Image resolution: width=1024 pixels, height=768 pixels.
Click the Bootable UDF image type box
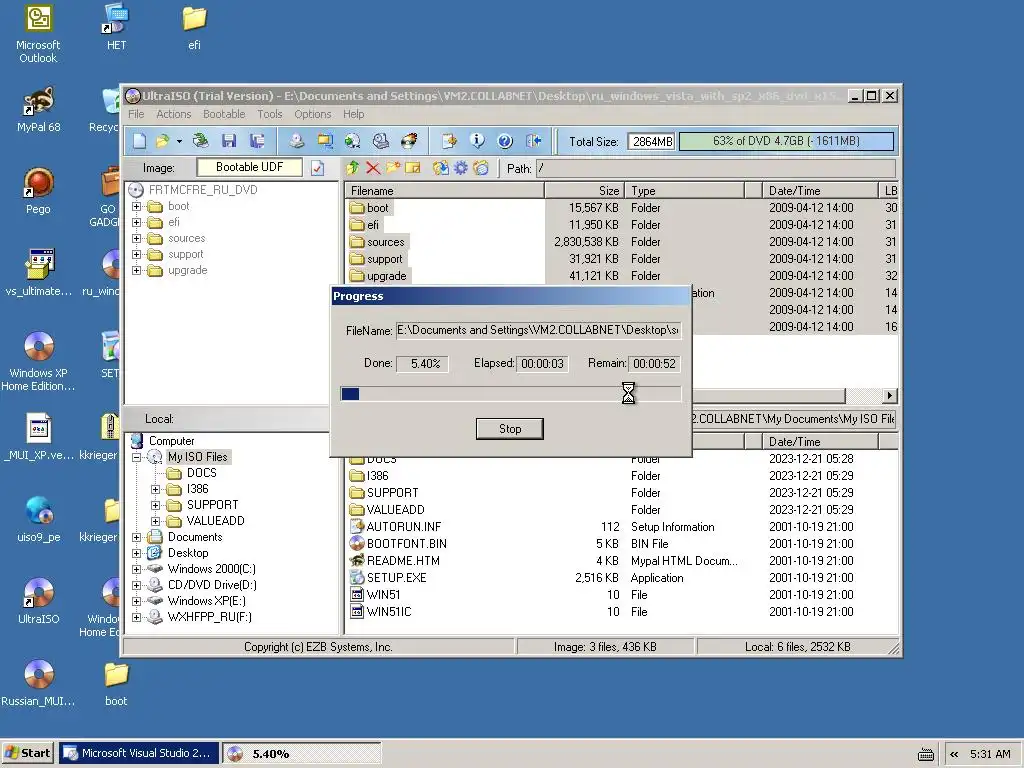249,167
